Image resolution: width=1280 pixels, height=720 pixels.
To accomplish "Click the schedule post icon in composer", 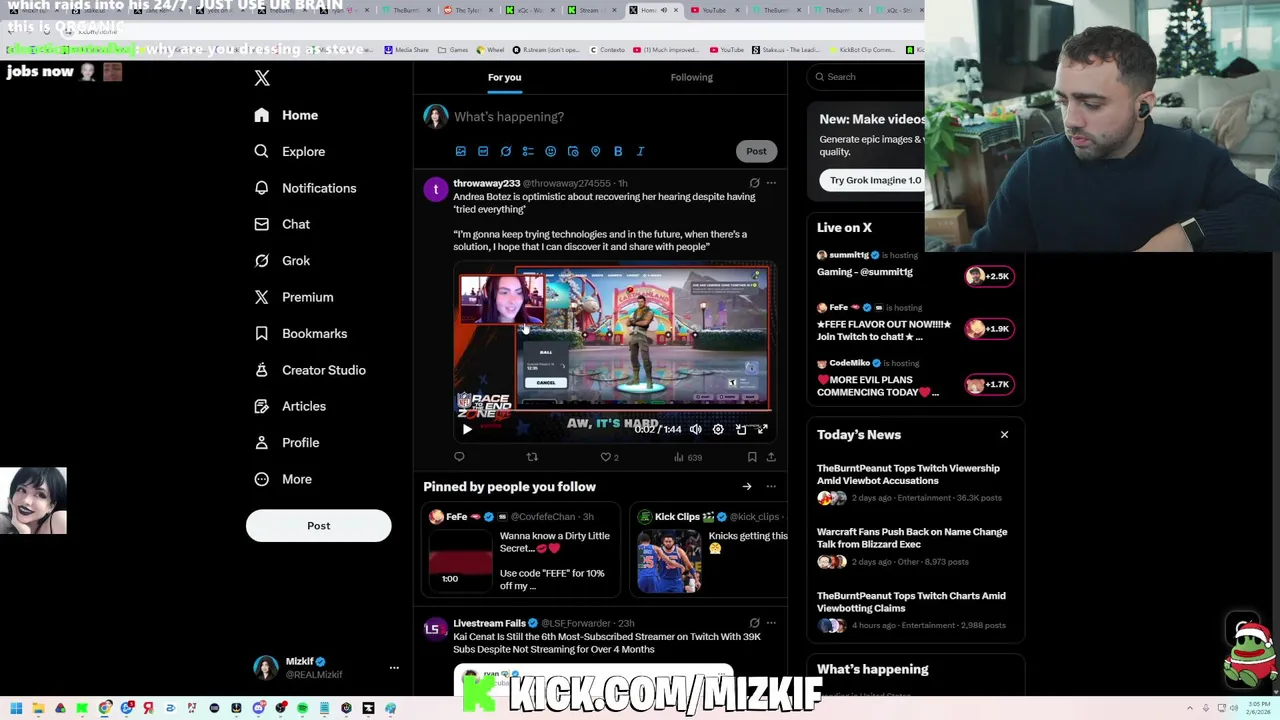I will pyautogui.click(x=573, y=151).
